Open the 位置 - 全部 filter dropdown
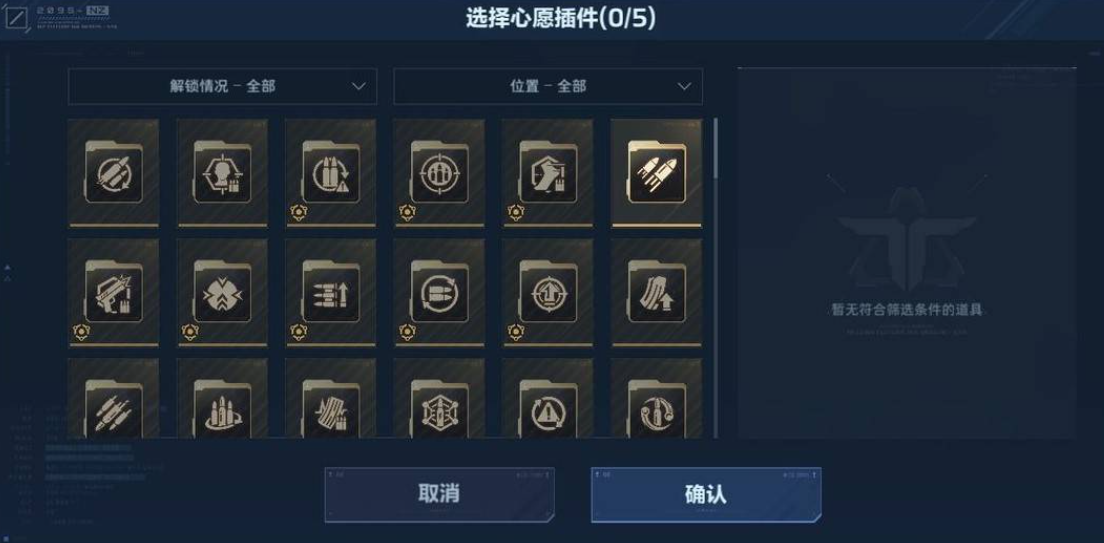Viewport: 1104px width, 543px height. [x=548, y=86]
